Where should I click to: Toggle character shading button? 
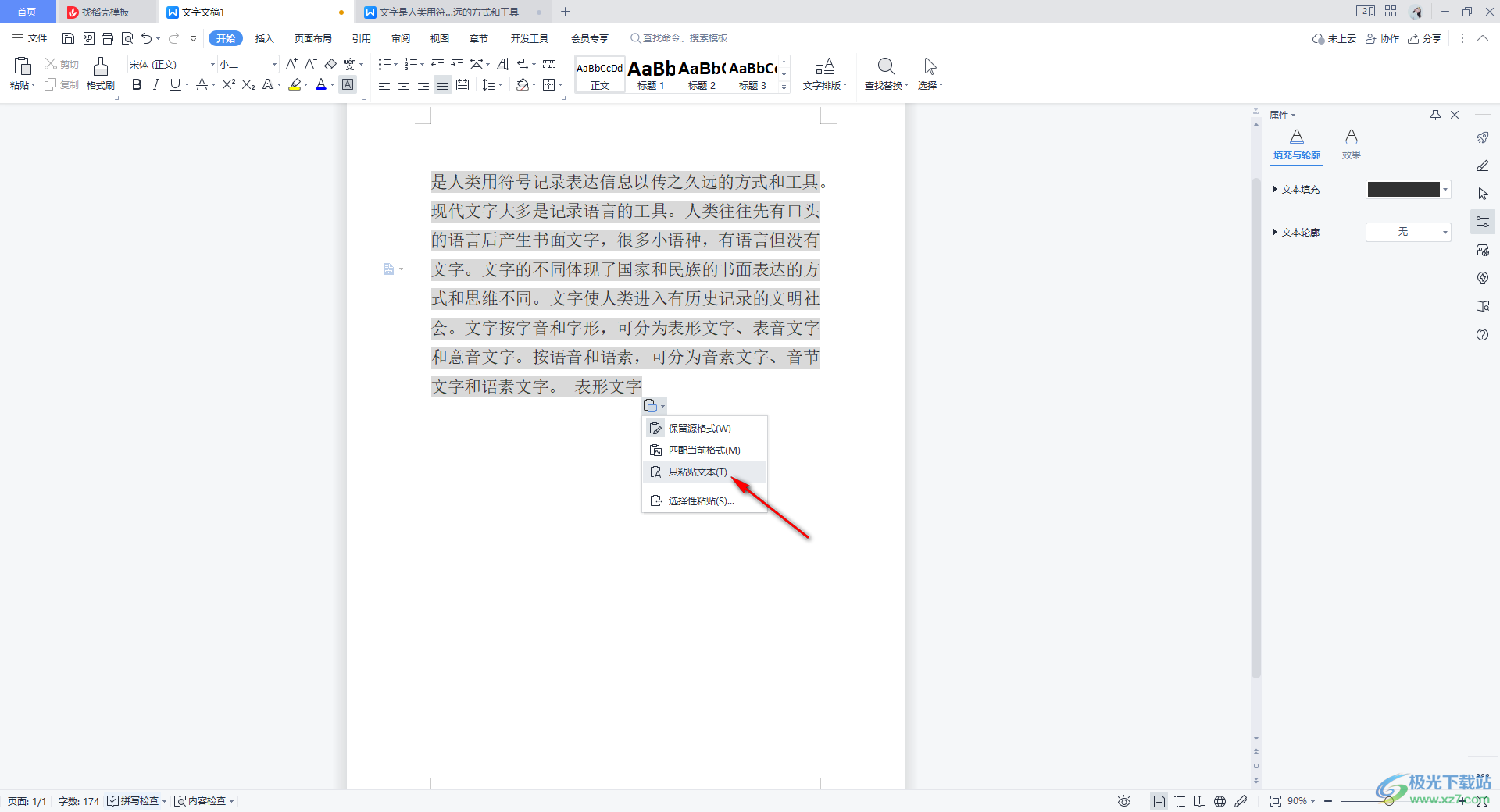(348, 84)
